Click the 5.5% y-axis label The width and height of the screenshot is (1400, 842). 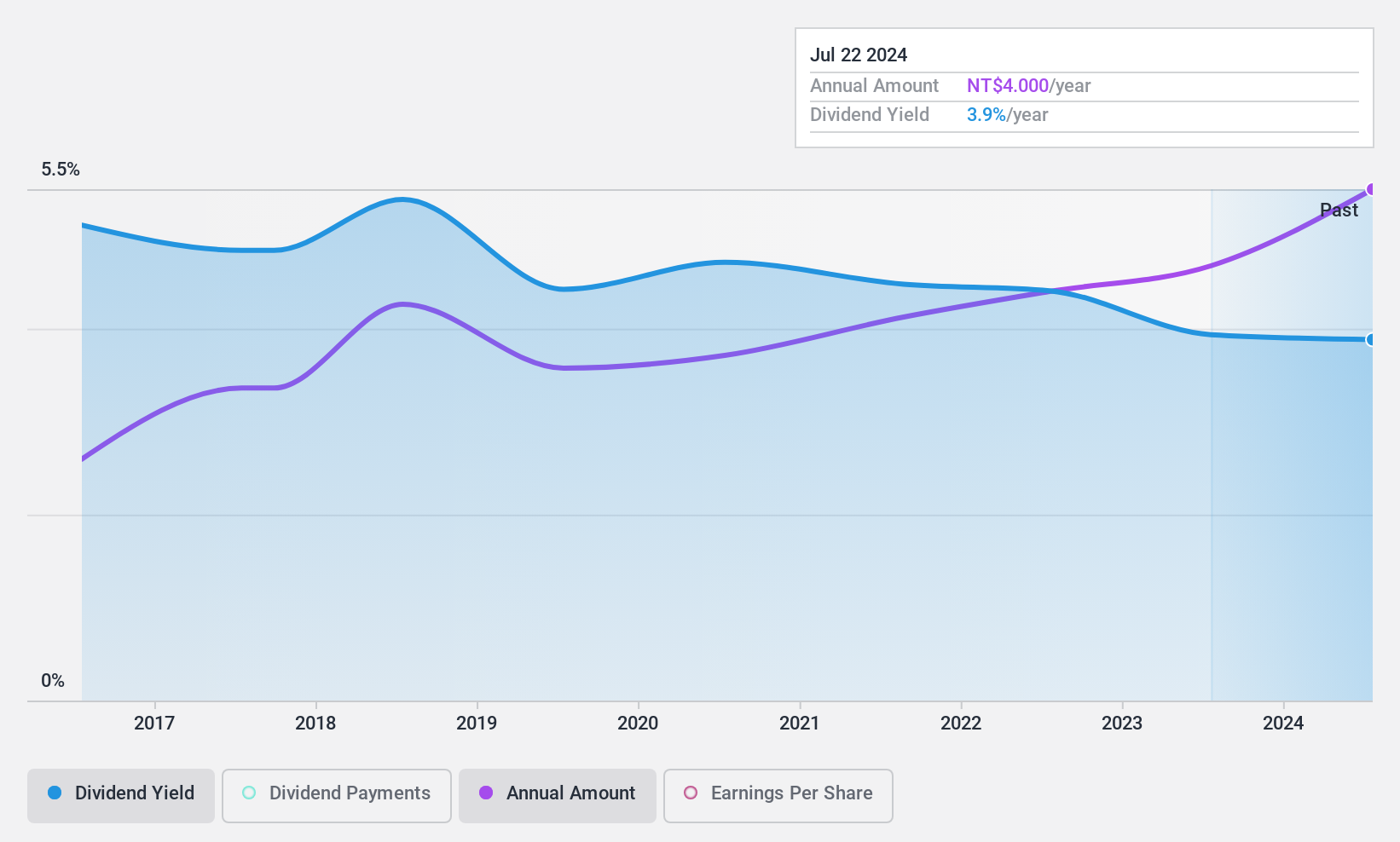point(61,170)
